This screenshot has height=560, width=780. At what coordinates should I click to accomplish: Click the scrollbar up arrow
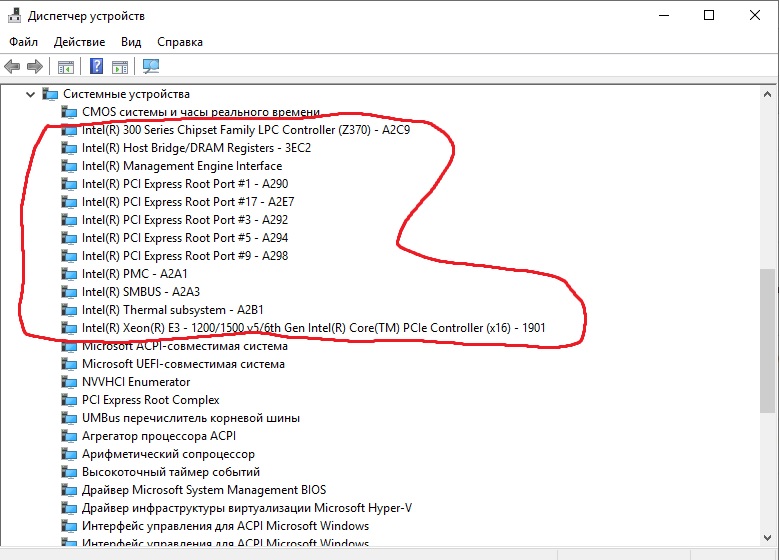click(767, 94)
